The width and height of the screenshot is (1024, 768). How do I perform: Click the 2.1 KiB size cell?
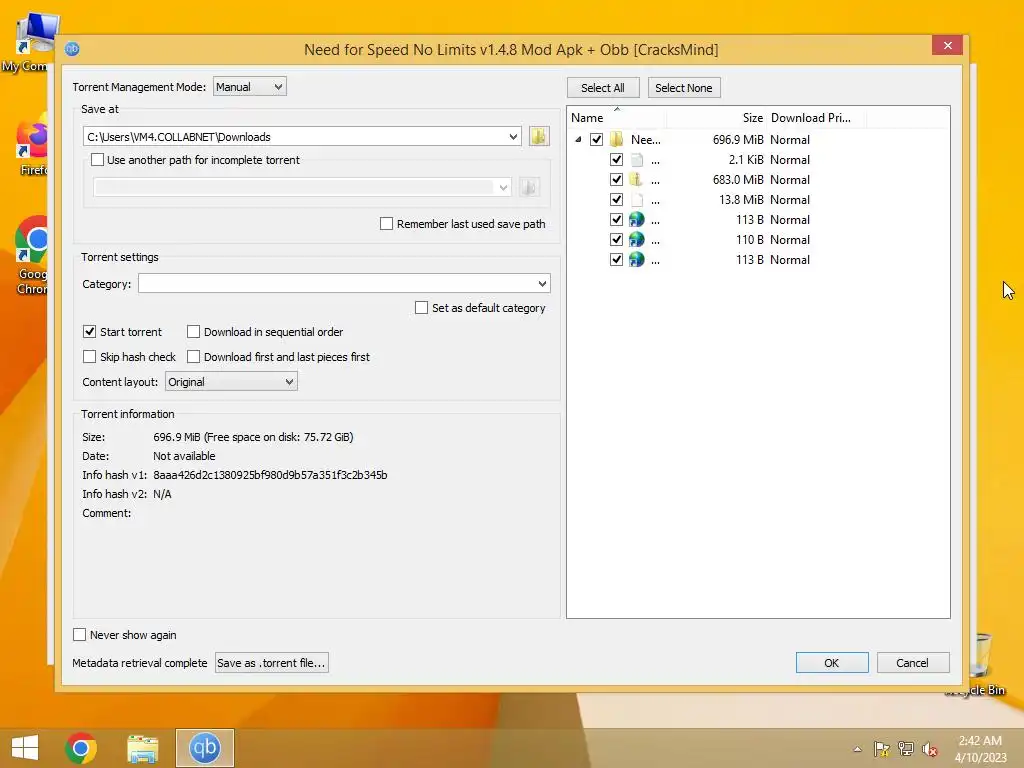pos(746,160)
